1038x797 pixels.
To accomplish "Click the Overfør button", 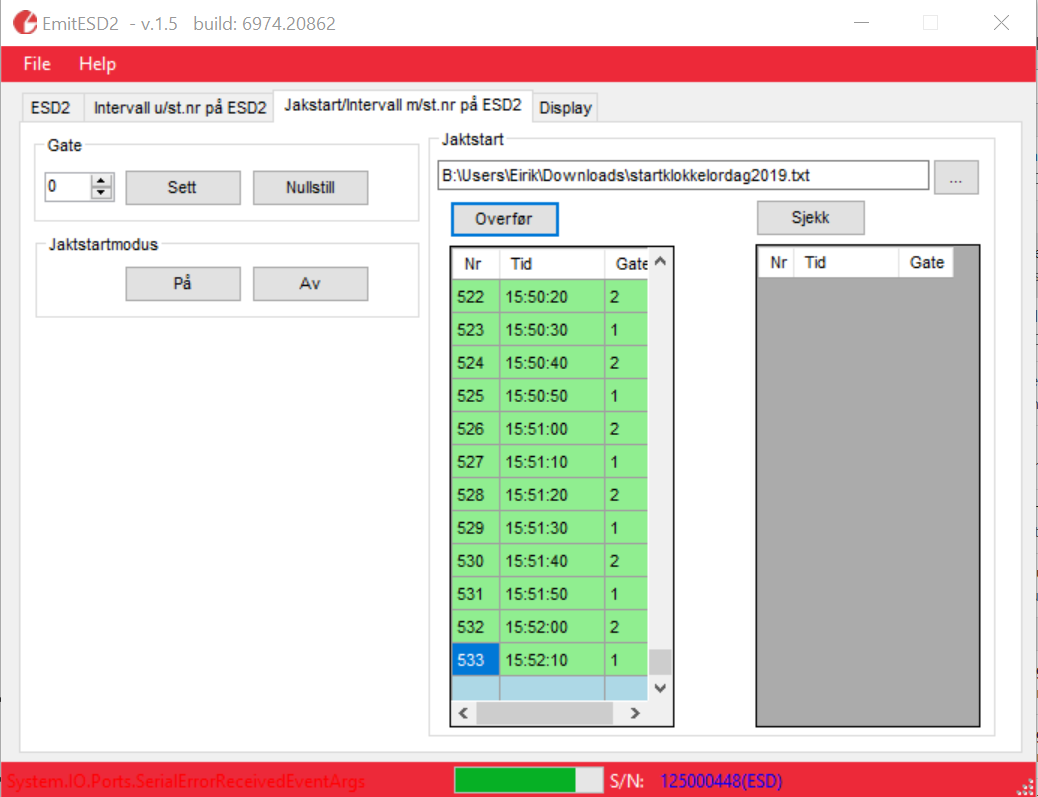I will [504, 219].
